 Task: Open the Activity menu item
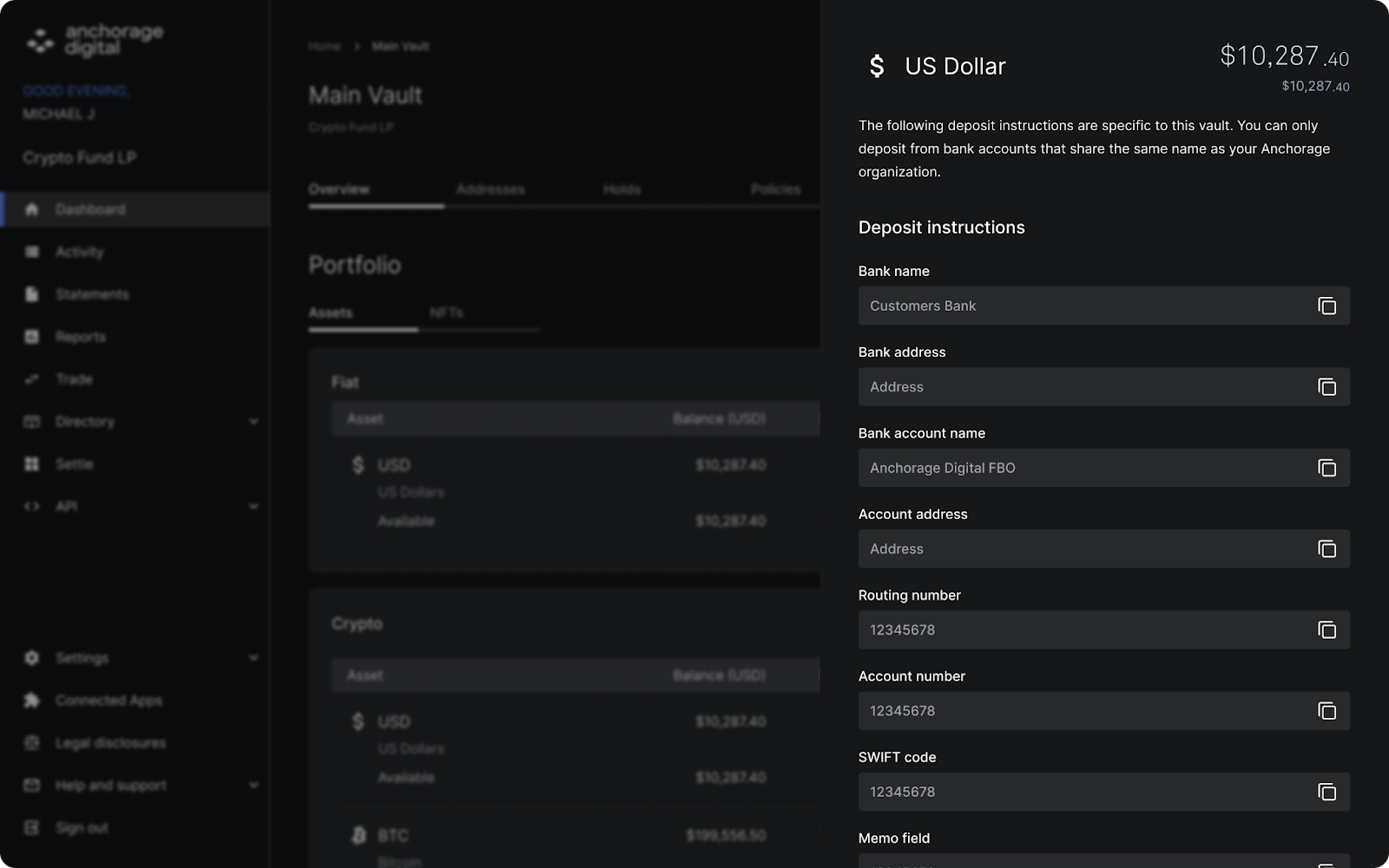tap(135, 252)
